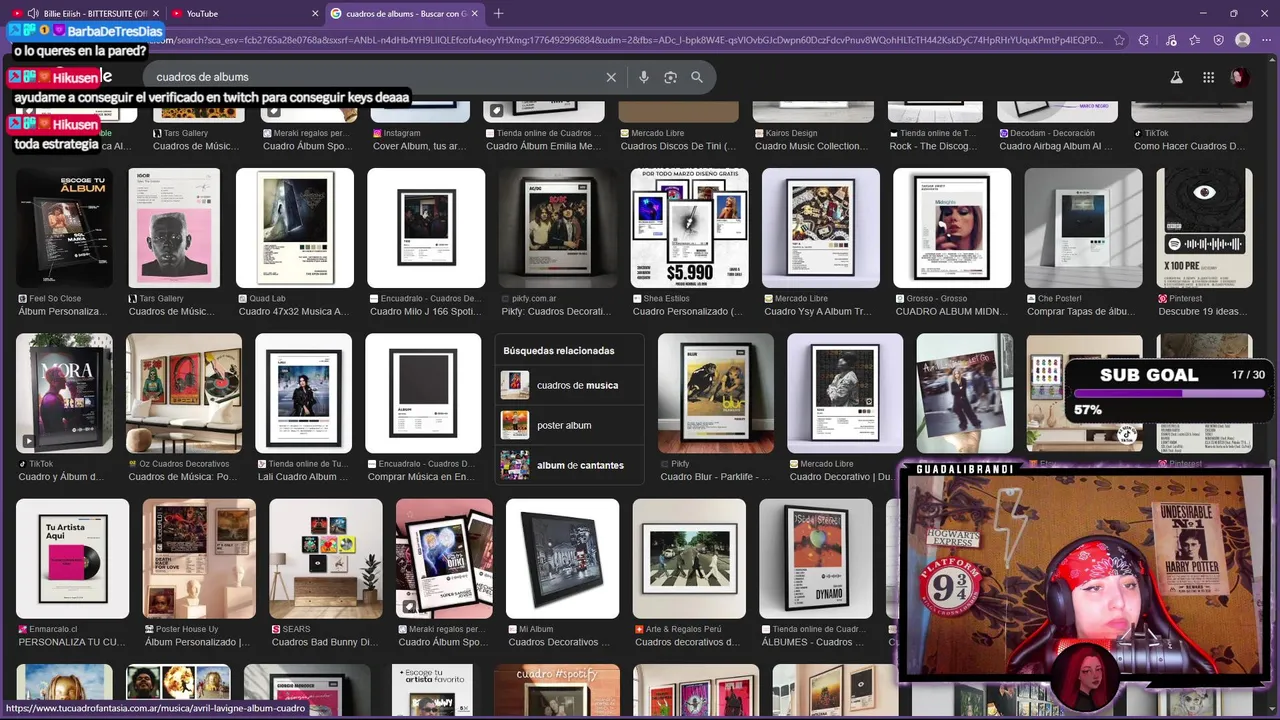
Task: Switch to the Billie Eilish BITTERSUITE tab
Action: [x=88, y=13]
